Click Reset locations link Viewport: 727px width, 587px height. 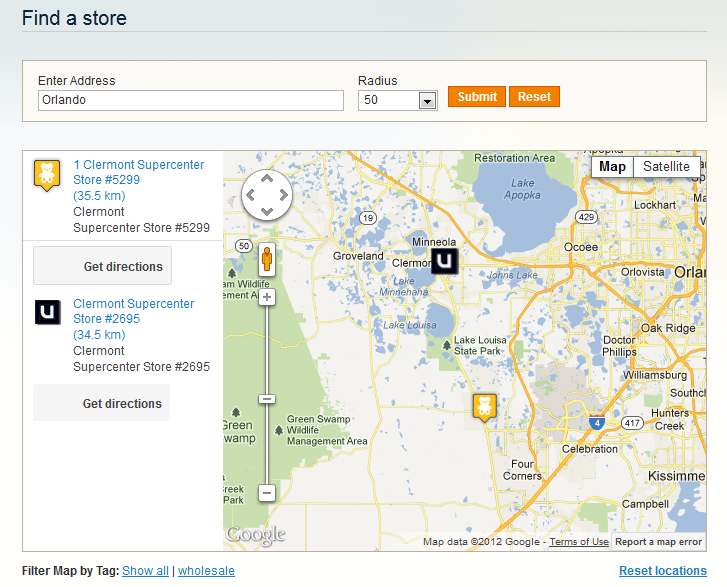click(x=663, y=571)
